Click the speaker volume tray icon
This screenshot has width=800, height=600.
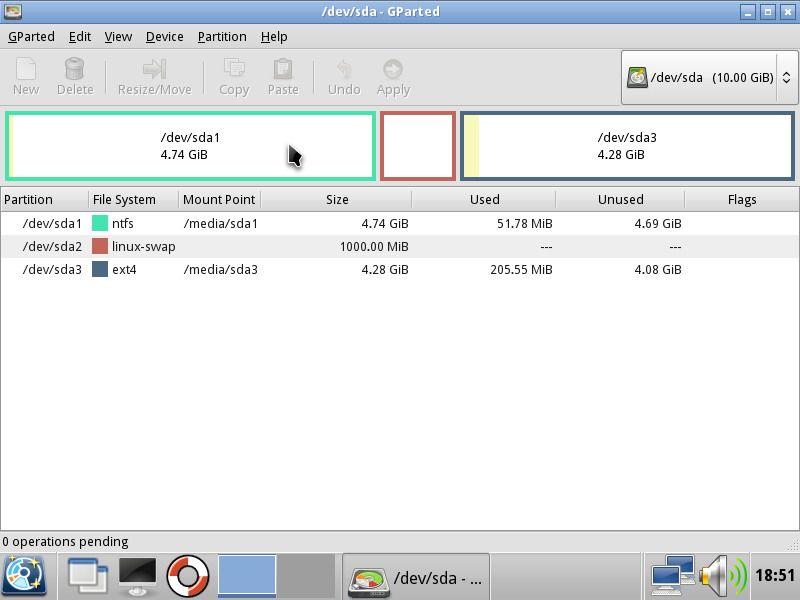click(x=723, y=576)
